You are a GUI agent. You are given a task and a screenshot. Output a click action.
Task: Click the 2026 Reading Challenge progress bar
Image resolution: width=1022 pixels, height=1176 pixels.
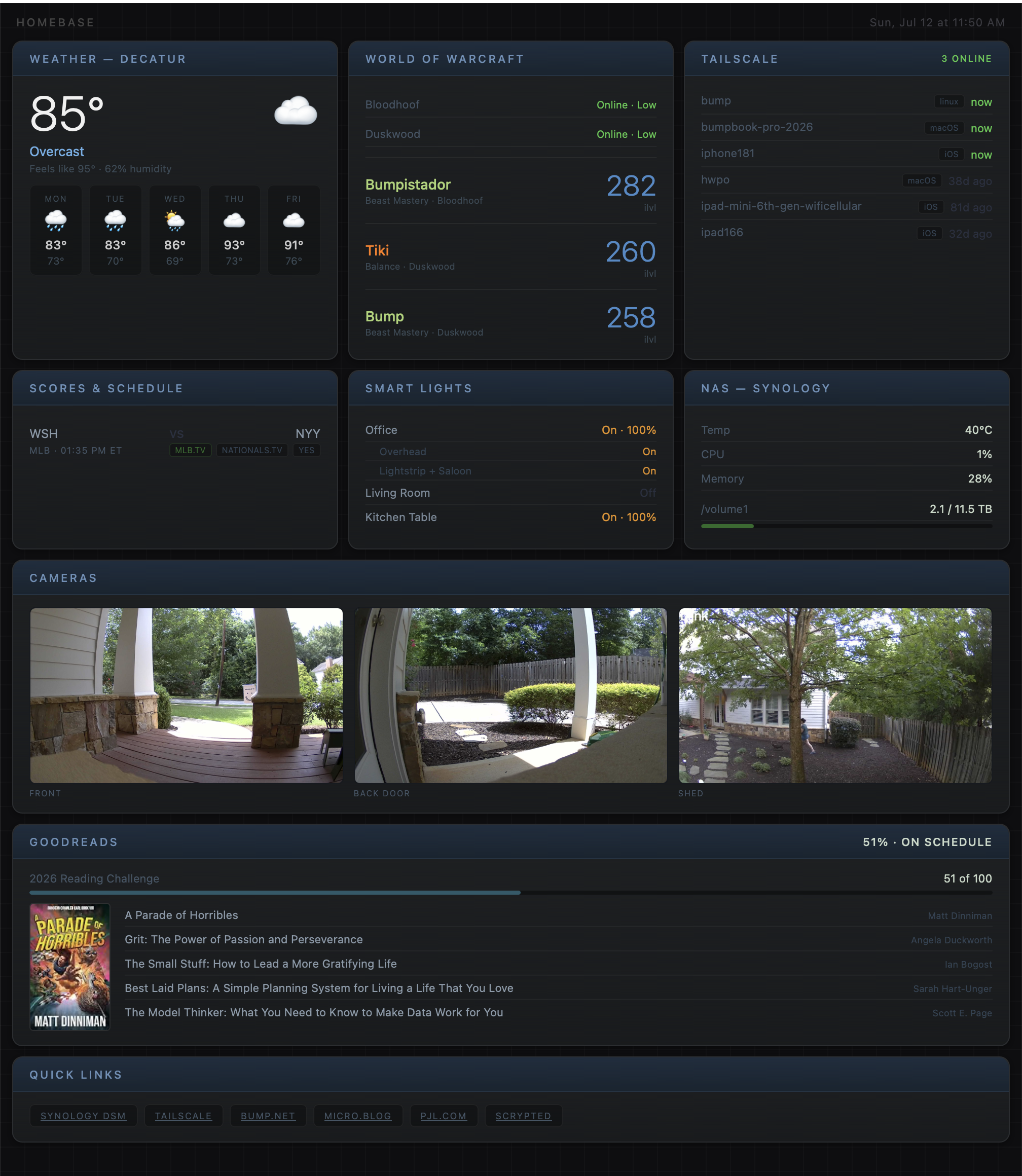click(x=510, y=893)
